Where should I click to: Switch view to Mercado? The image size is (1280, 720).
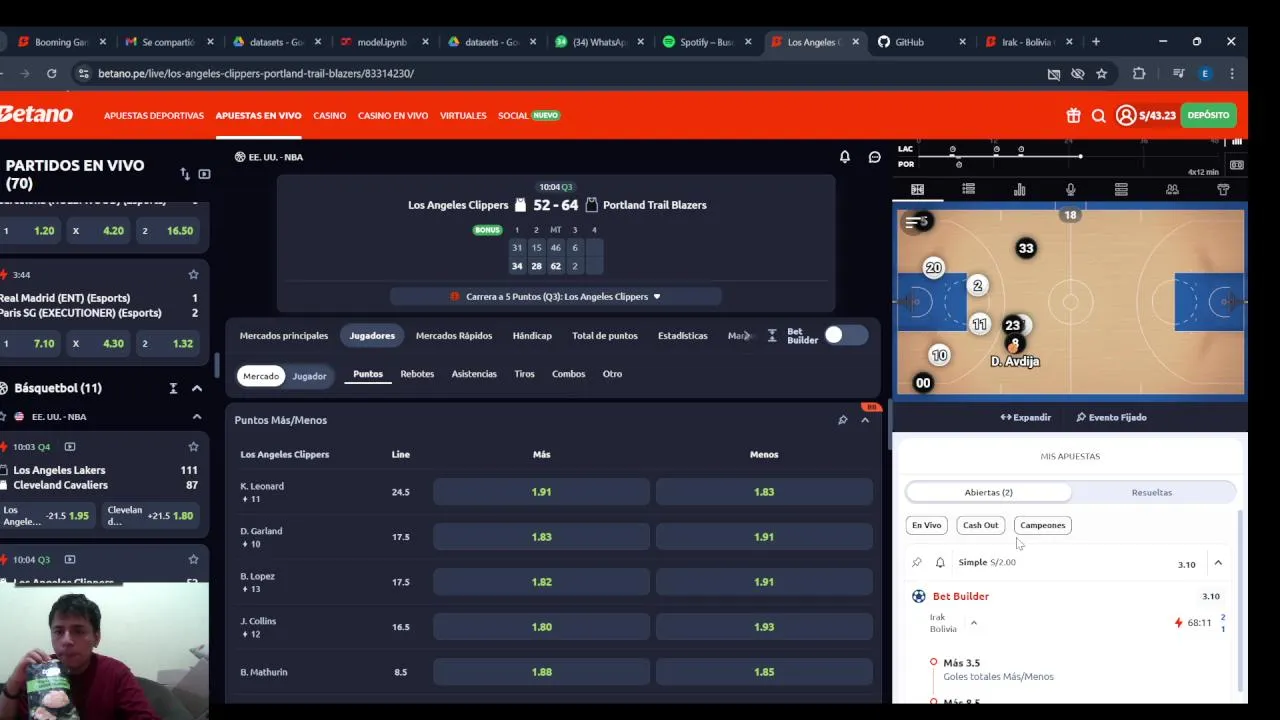point(261,376)
